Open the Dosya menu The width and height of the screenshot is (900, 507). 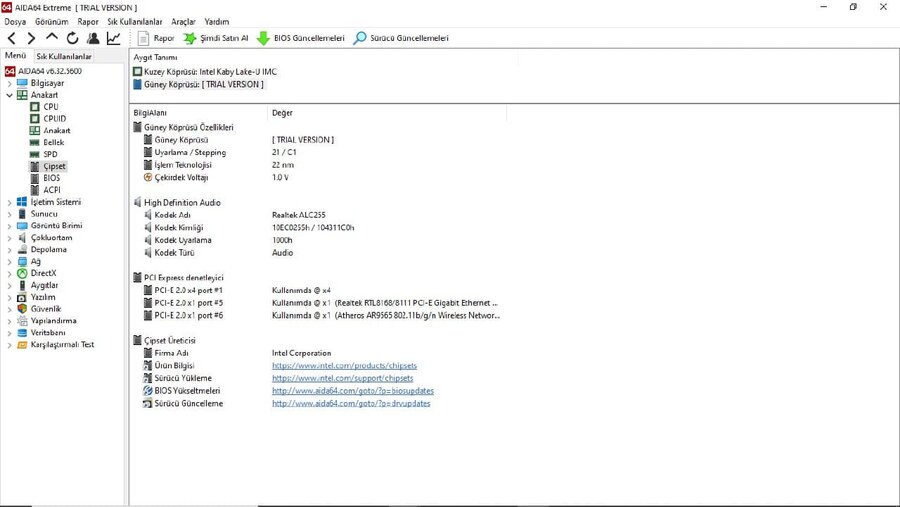tap(15, 22)
